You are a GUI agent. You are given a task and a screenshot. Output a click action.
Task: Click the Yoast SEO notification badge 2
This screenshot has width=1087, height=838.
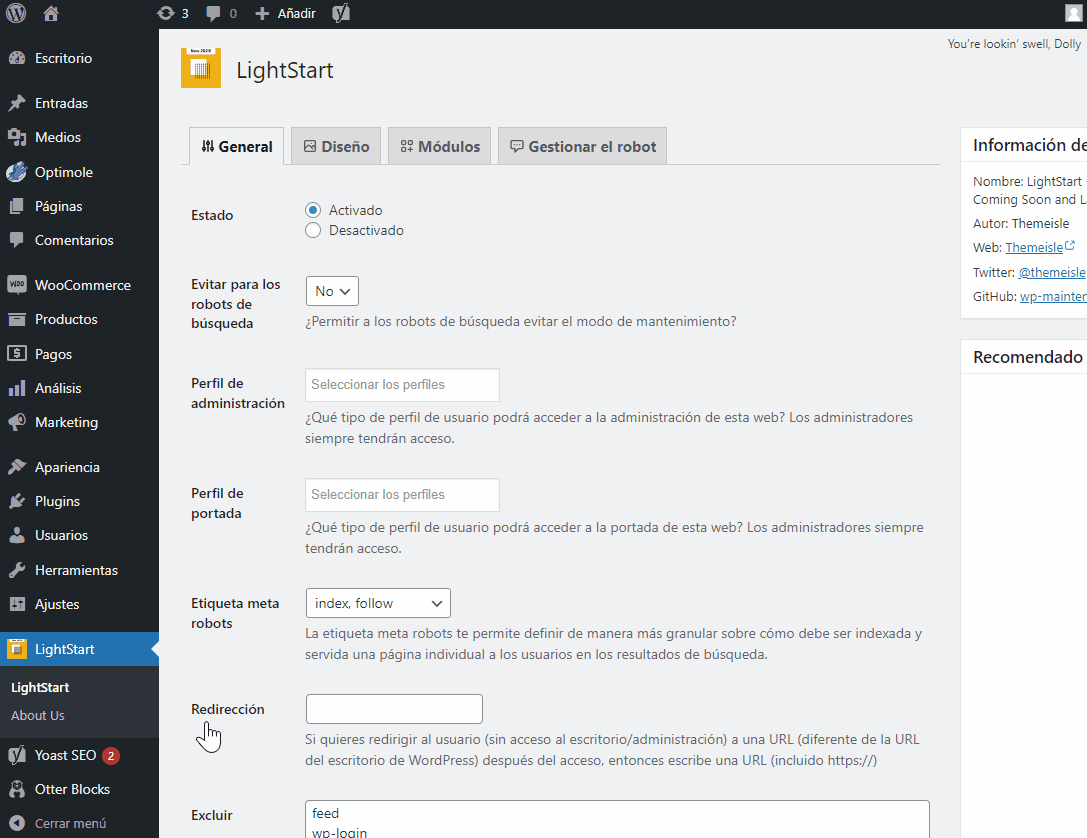tap(111, 756)
